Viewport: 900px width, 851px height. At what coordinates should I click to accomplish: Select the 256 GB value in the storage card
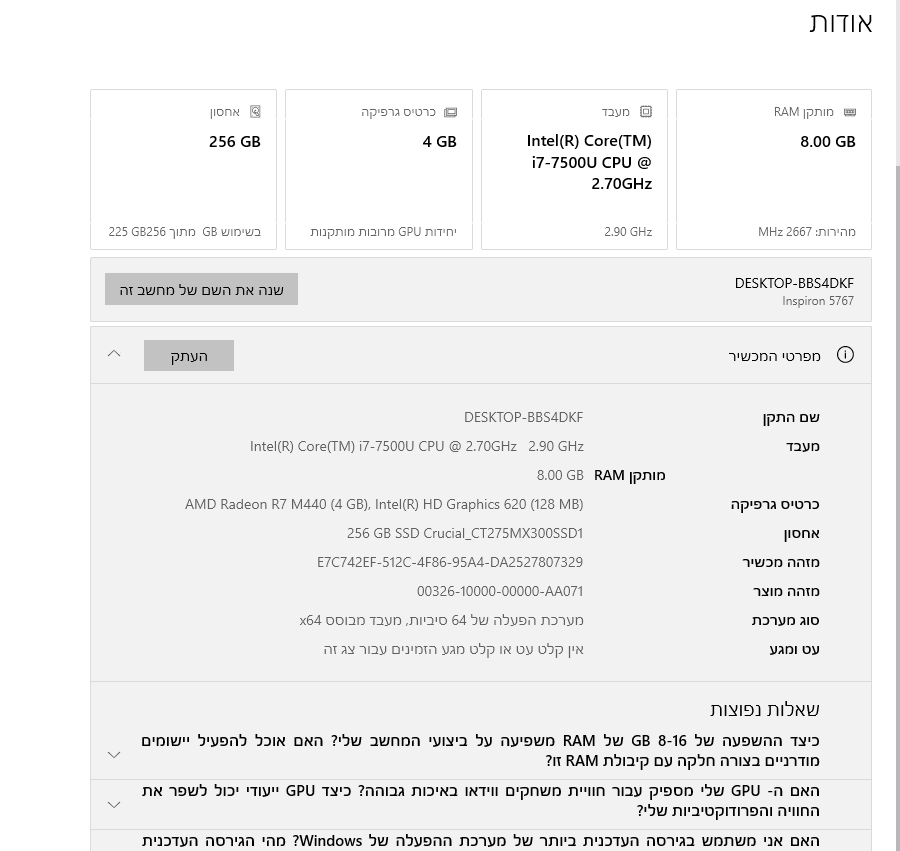click(x=235, y=142)
